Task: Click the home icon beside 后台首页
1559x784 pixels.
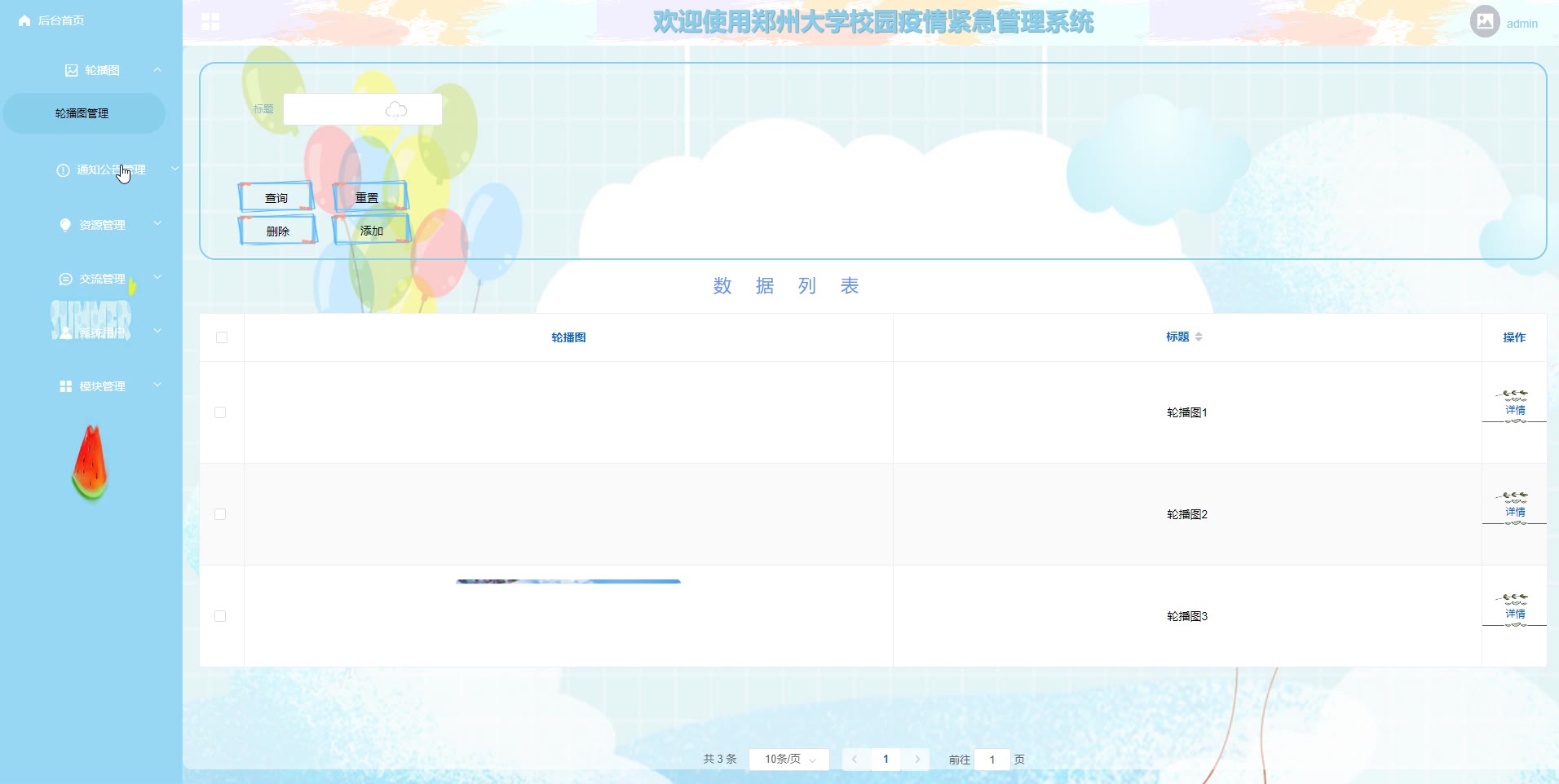Action: pos(24,20)
